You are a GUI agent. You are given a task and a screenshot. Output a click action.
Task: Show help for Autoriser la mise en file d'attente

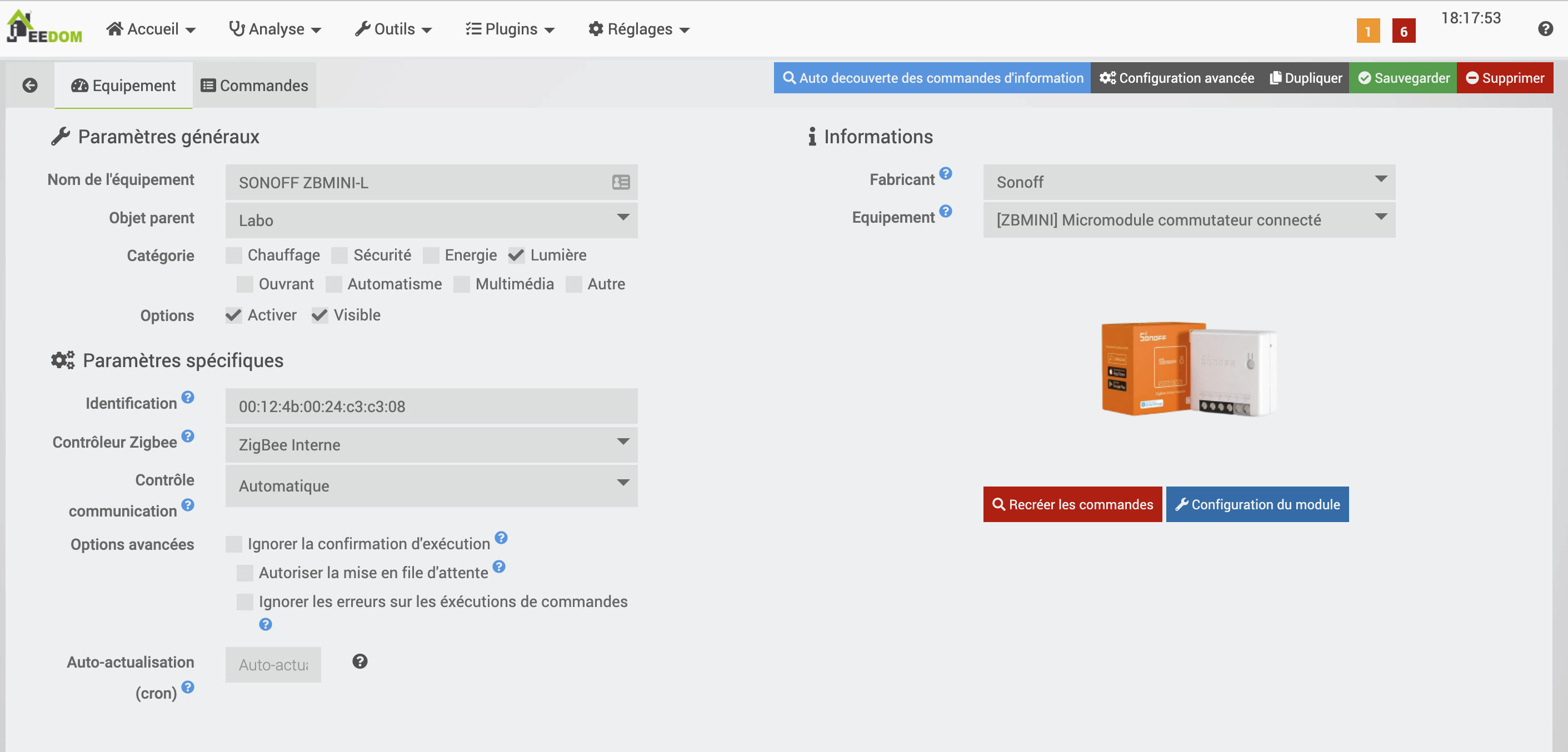[499, 567]
